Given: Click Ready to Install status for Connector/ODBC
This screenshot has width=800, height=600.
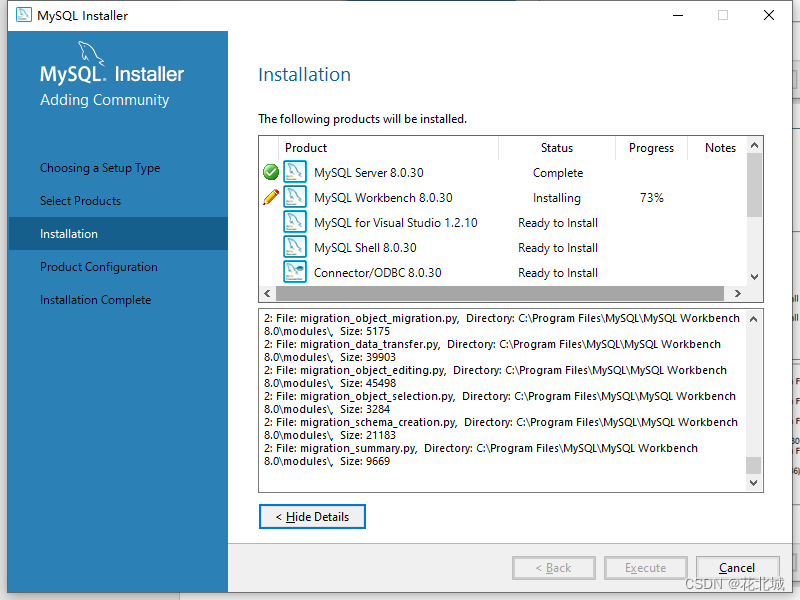Looking at the screenshot, I should click(x=558, y=273).
